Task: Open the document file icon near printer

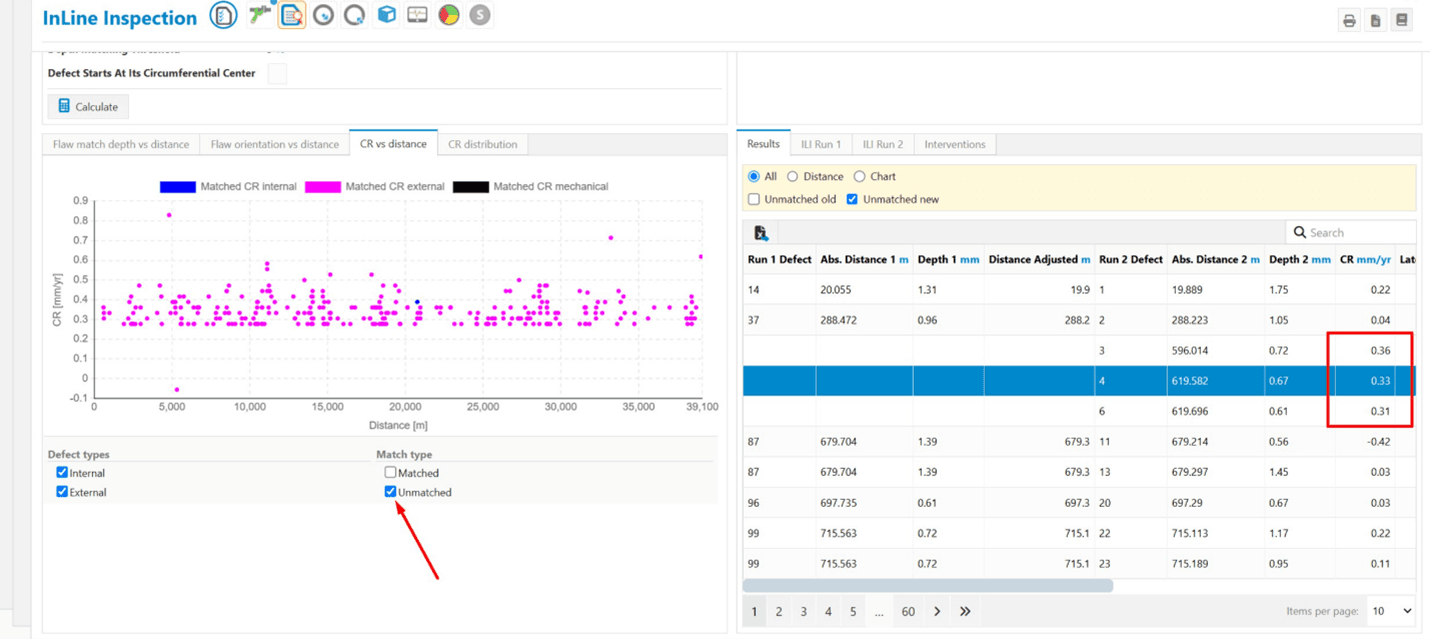Action: pyautogui.click(x=1376, y=20)
